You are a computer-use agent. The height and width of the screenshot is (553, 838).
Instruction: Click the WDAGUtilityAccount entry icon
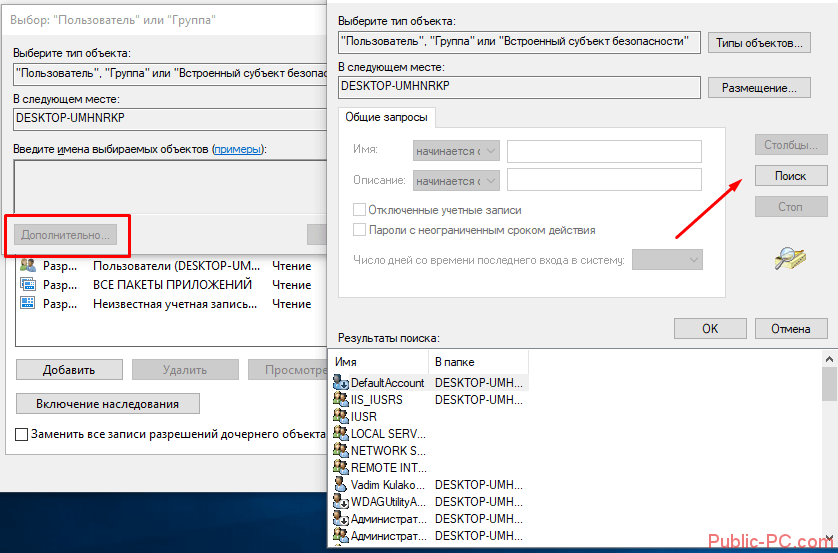coord(341,501)
